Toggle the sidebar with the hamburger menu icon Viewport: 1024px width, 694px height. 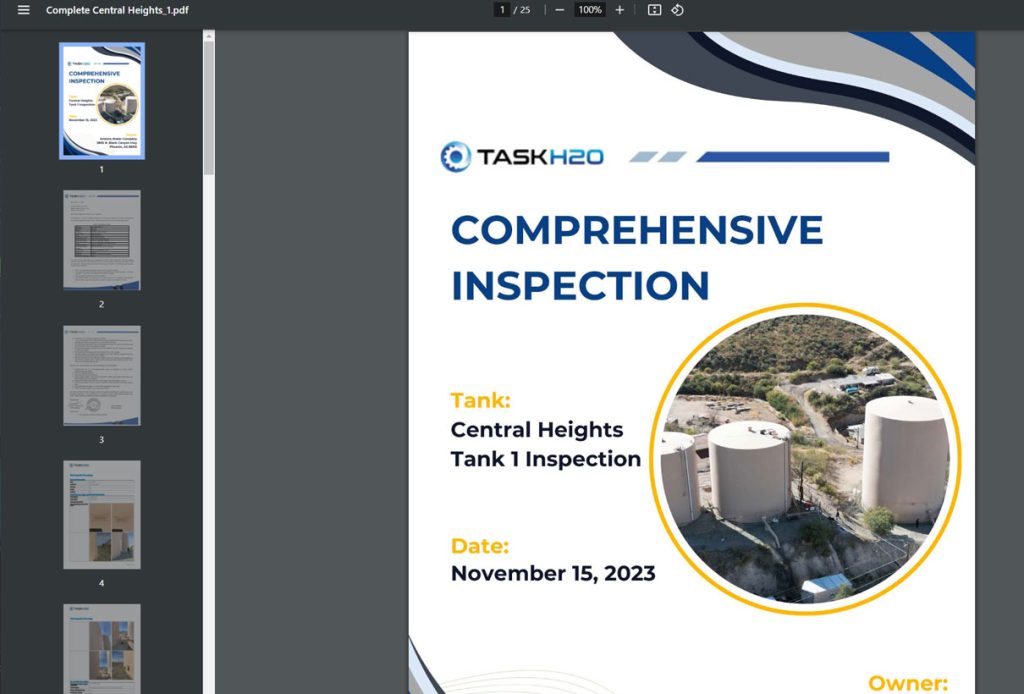point(24,10)
